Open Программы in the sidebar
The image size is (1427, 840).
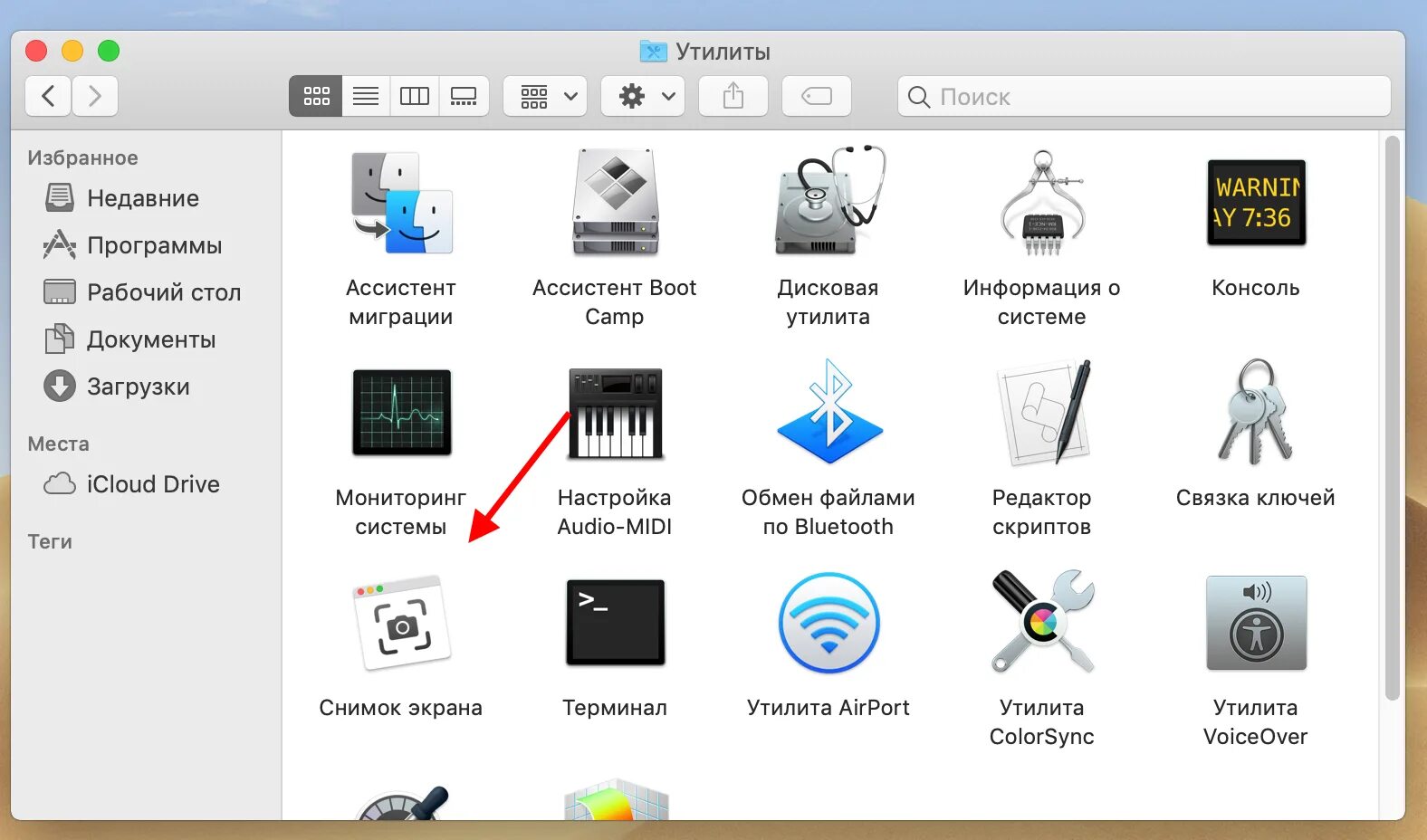tap(143, 245)
